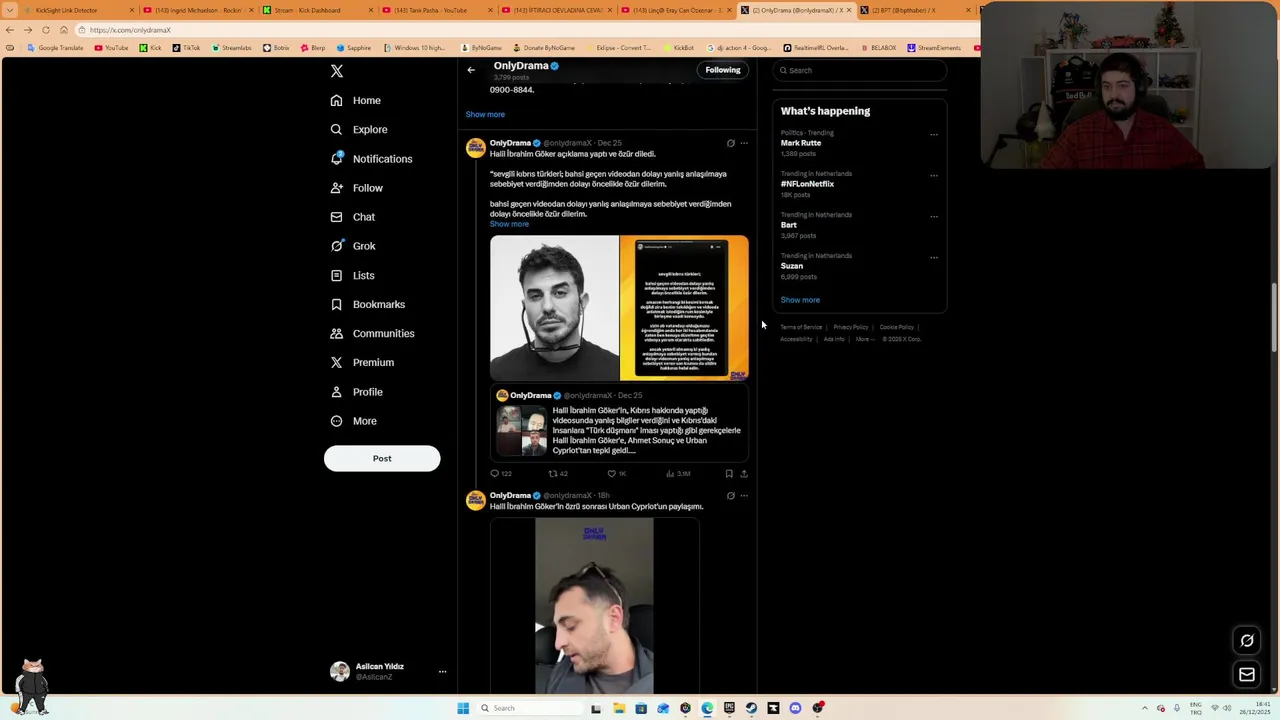Open Notifications in the sidebar

pyautogui.click(x=371, y=159)
